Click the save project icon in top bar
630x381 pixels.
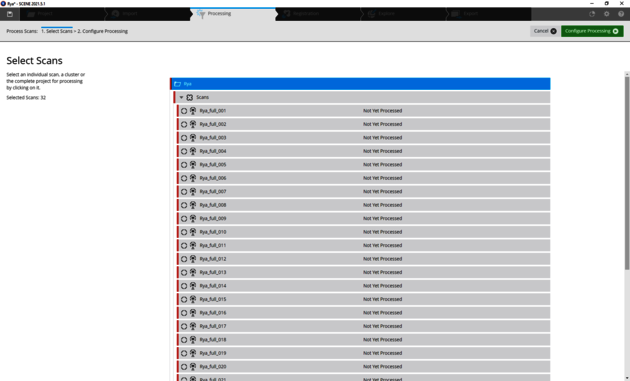click(x=10, y=14)
